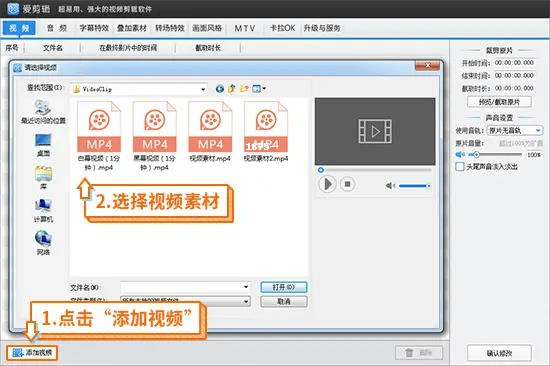
Task: Switch to the 转场特效 tab
Action: pyautogui.click(x=170, y=28)
